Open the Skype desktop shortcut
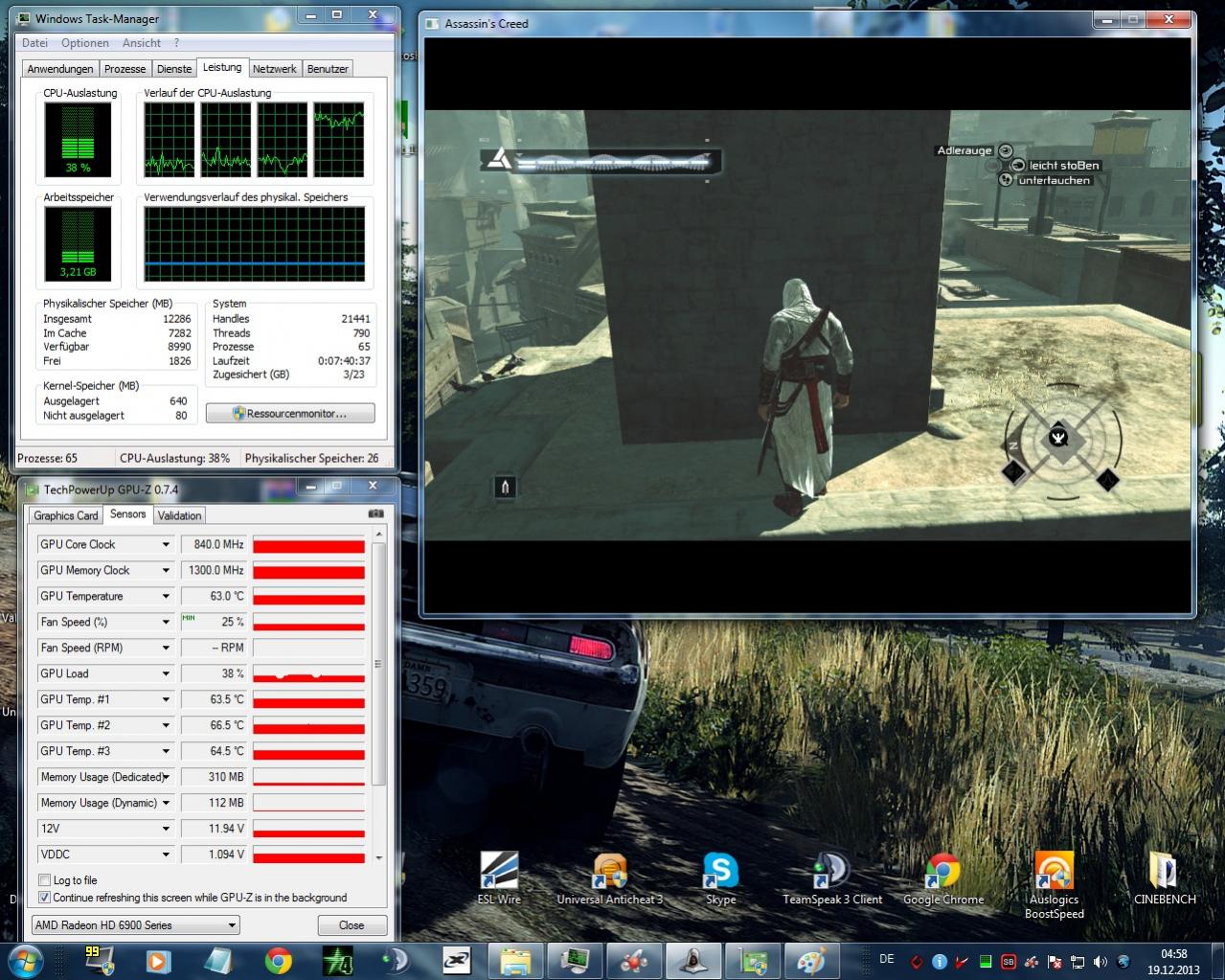1225x980 pixels. coord(720,877)
